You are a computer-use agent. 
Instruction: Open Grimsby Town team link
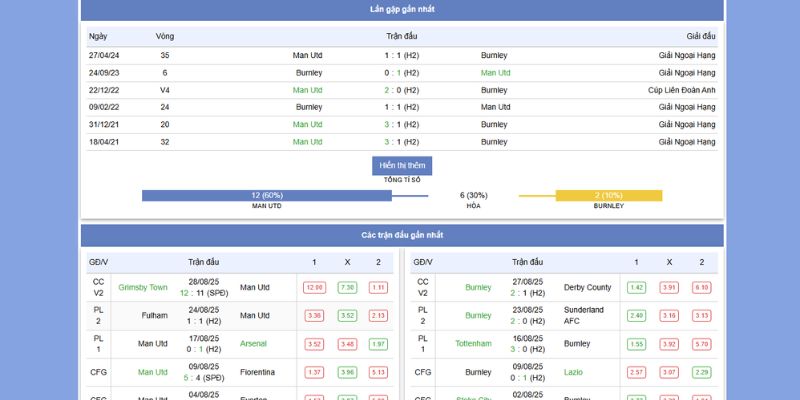pos(143,288)
